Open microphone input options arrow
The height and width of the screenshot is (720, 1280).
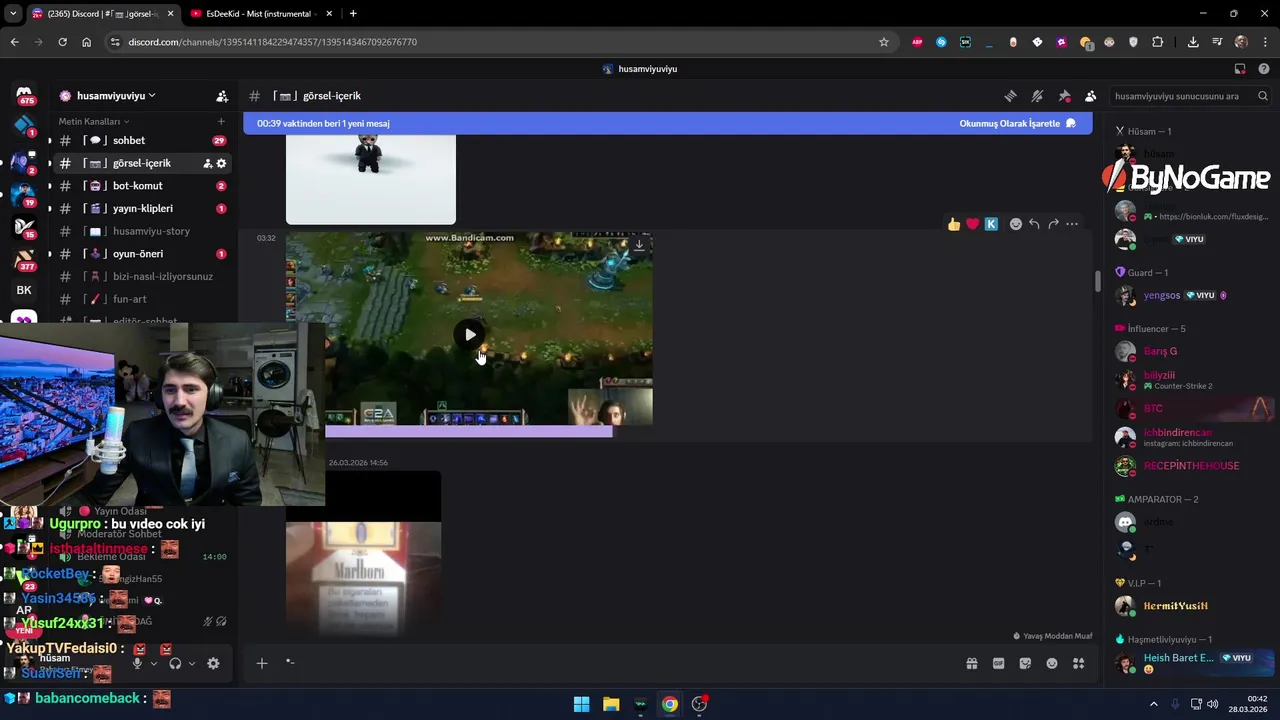[153, 663]
